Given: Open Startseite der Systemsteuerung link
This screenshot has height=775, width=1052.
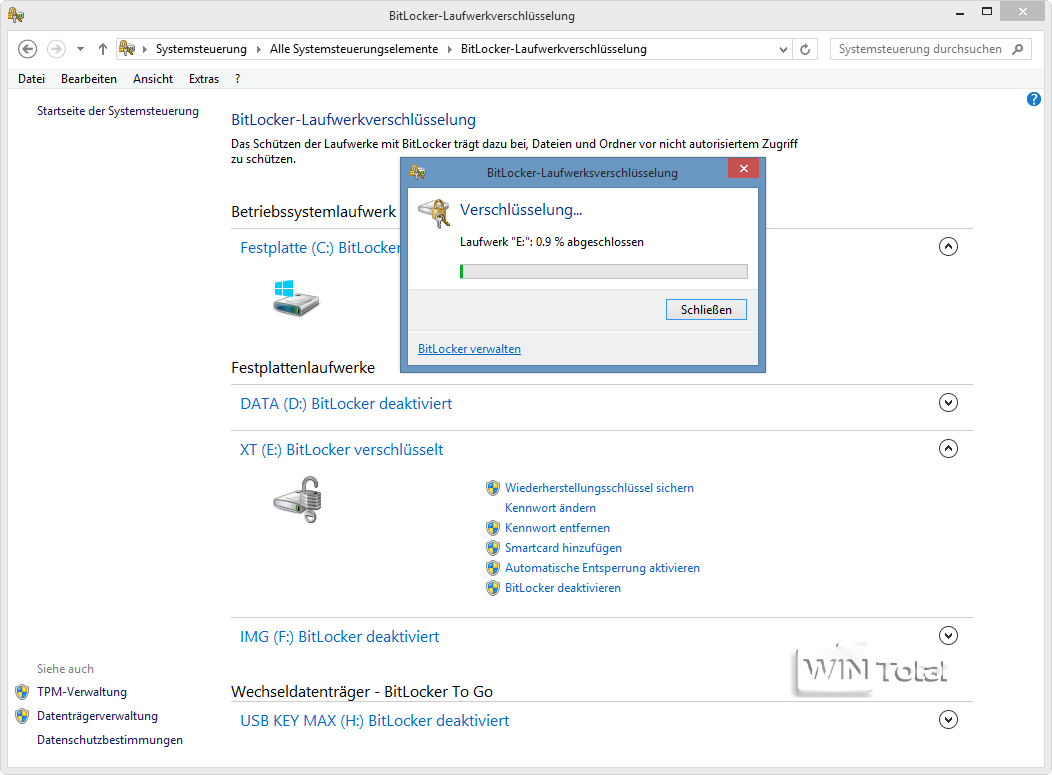Looking at the screenshot, I should coord(118,111).
